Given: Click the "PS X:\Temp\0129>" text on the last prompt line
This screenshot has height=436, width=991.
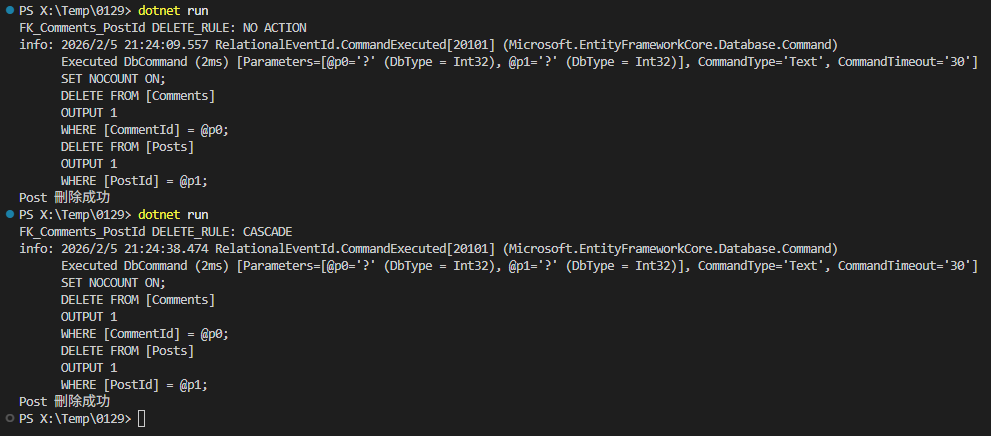Looking at the screenshot, I should point(75,418).
